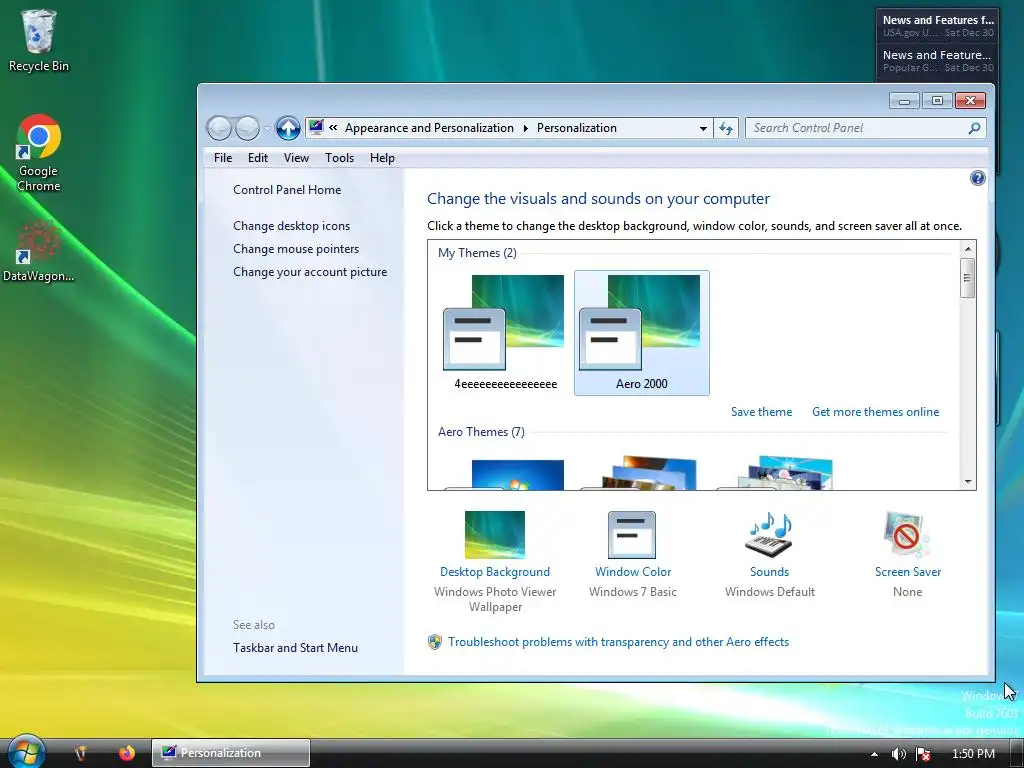
Task: Open the Help menu
Action: [382, 158]
